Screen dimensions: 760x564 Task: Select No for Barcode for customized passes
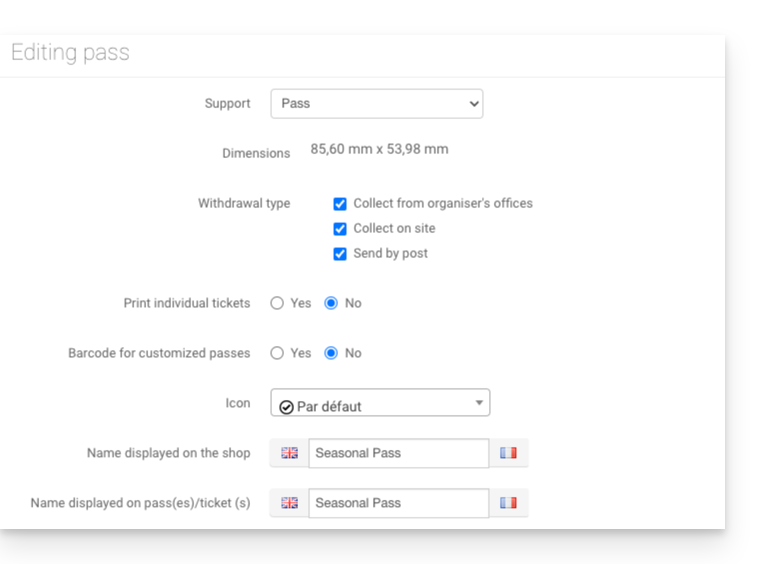(x=331, y=353)
